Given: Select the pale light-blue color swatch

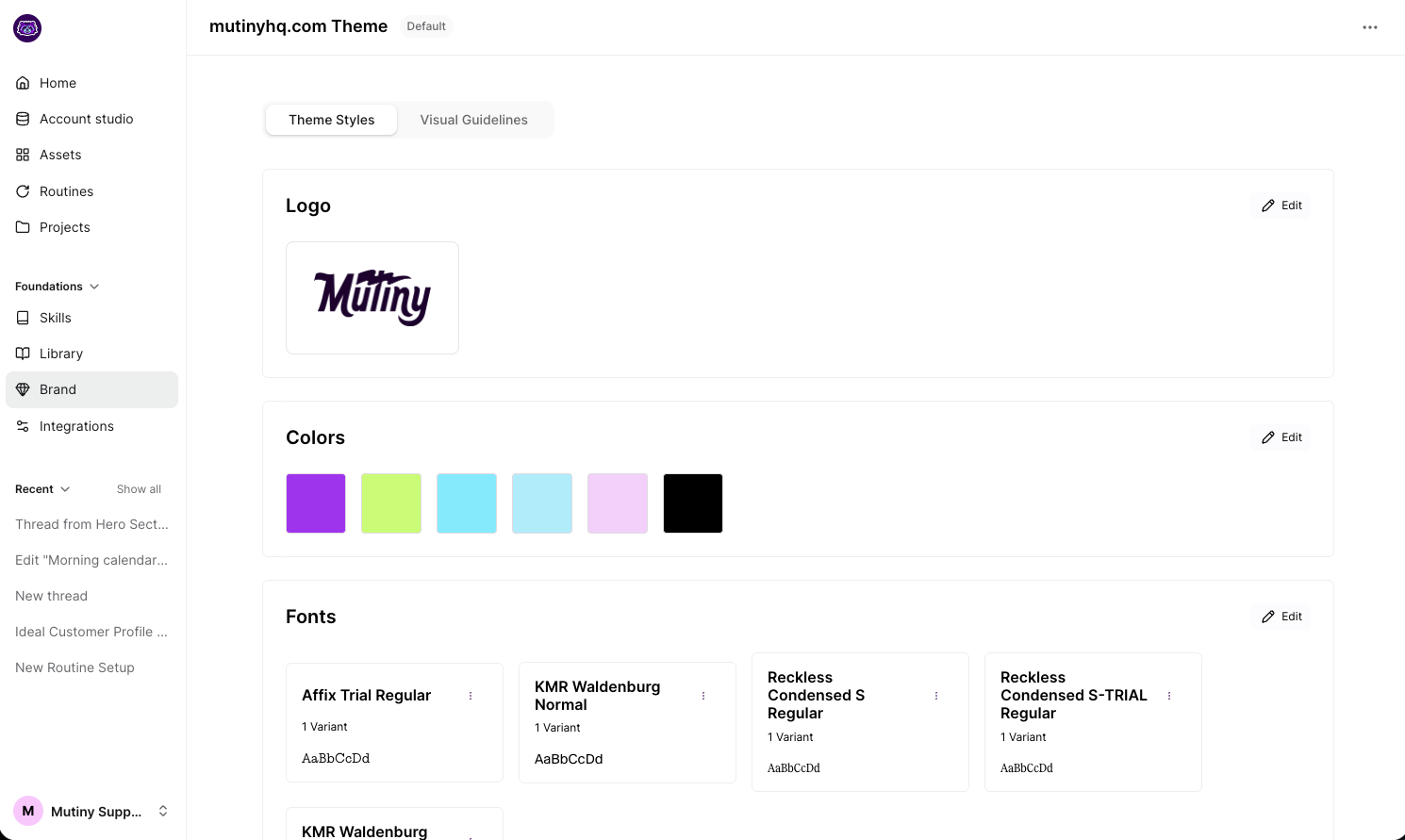Looking at the screenshot, I should point(542,503).
